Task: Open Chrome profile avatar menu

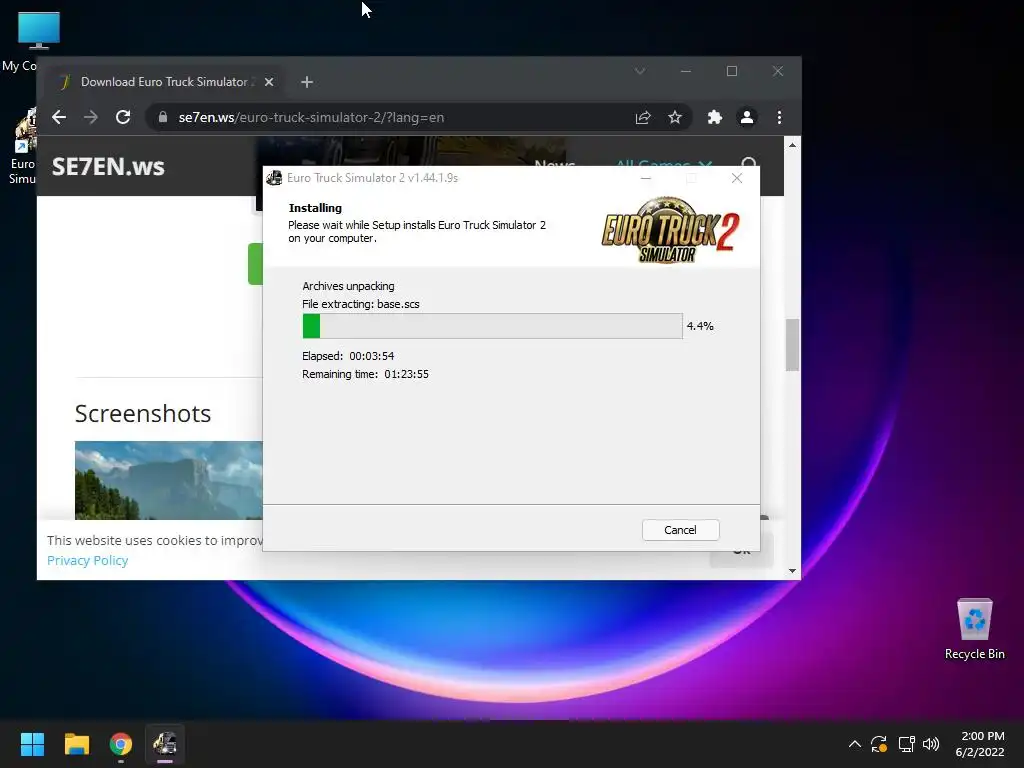Action: click(746, 118)
